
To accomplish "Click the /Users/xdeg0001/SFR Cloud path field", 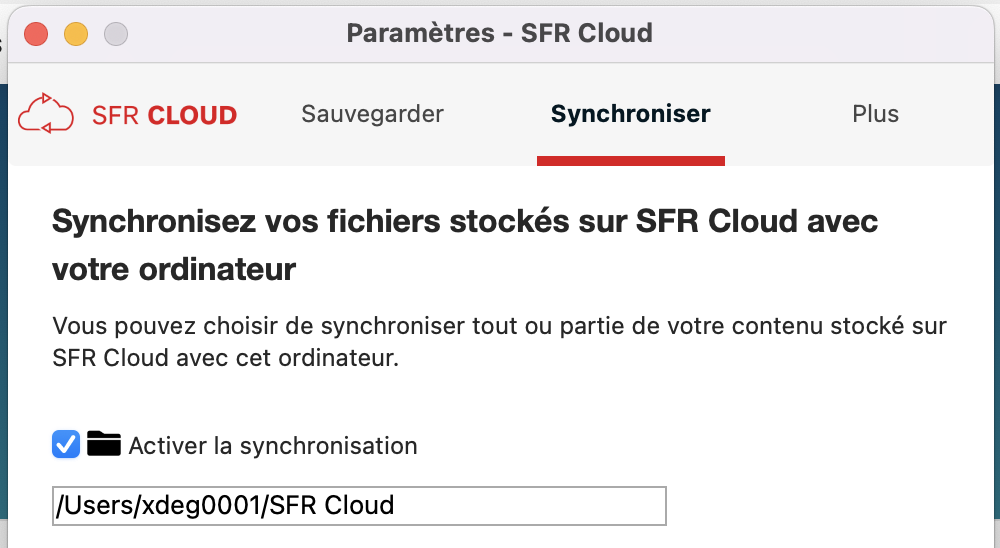I will pyautogui.click(x=359, y=505).
